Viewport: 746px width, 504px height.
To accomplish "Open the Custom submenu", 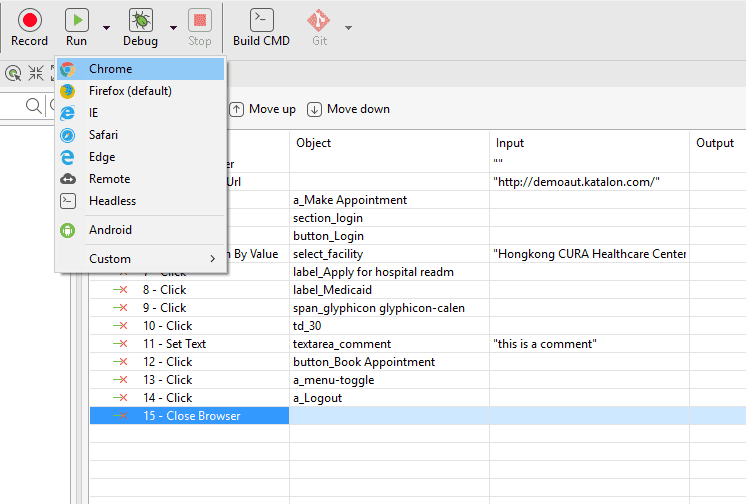I will (x=140, y=259).
